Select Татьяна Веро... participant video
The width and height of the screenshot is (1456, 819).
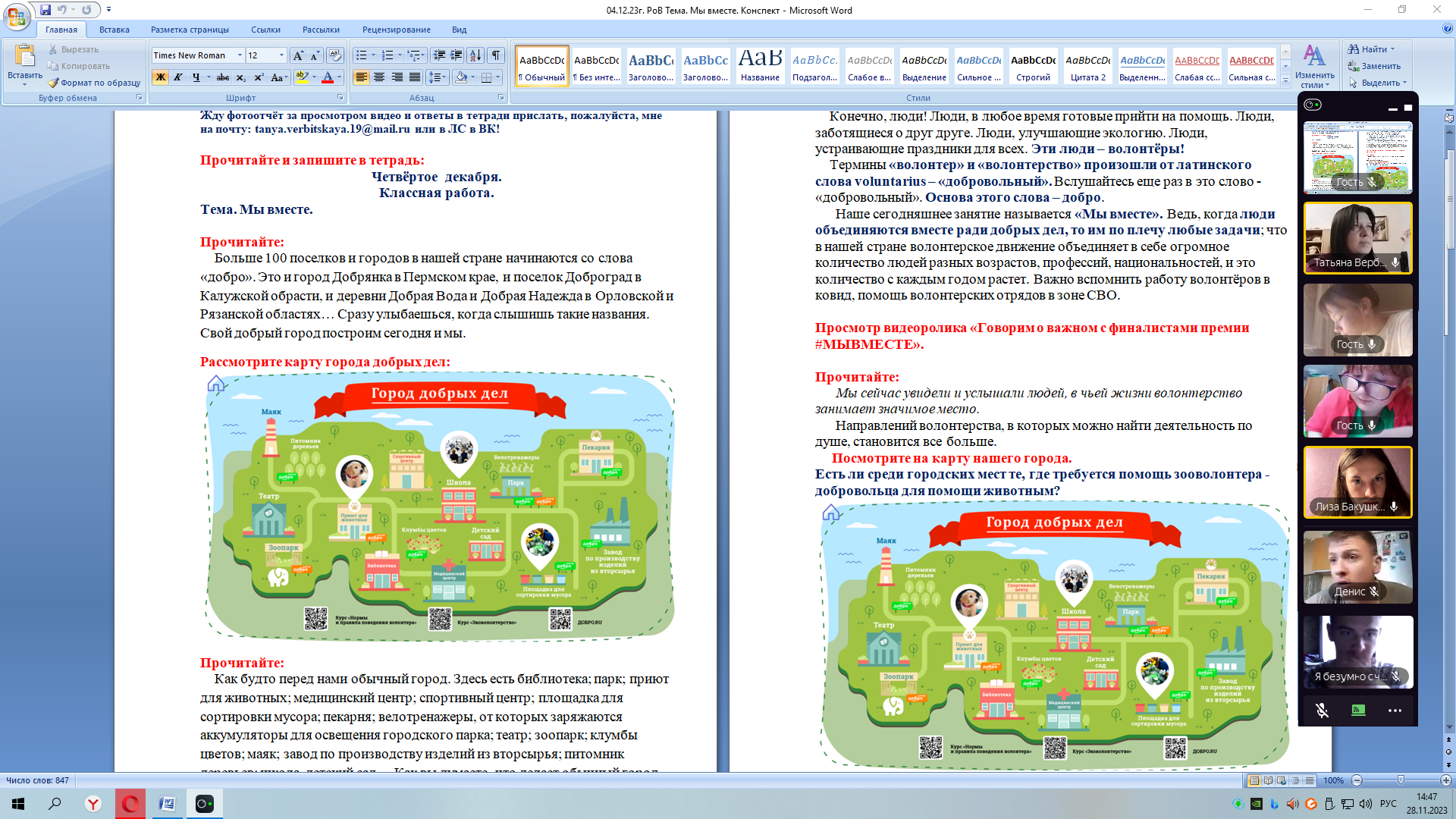(1357, 238)
